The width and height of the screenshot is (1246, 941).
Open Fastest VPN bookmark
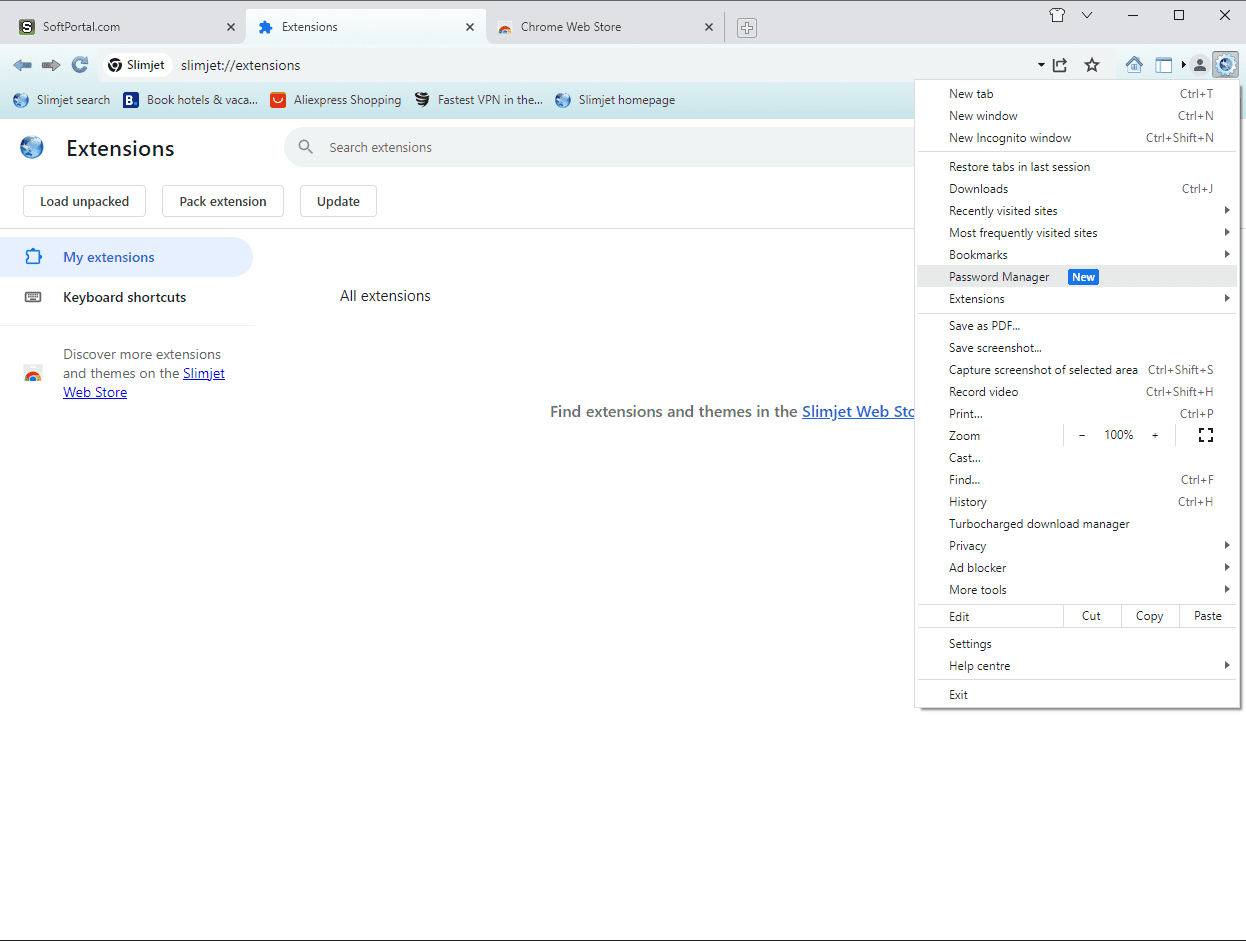(479, 100)
